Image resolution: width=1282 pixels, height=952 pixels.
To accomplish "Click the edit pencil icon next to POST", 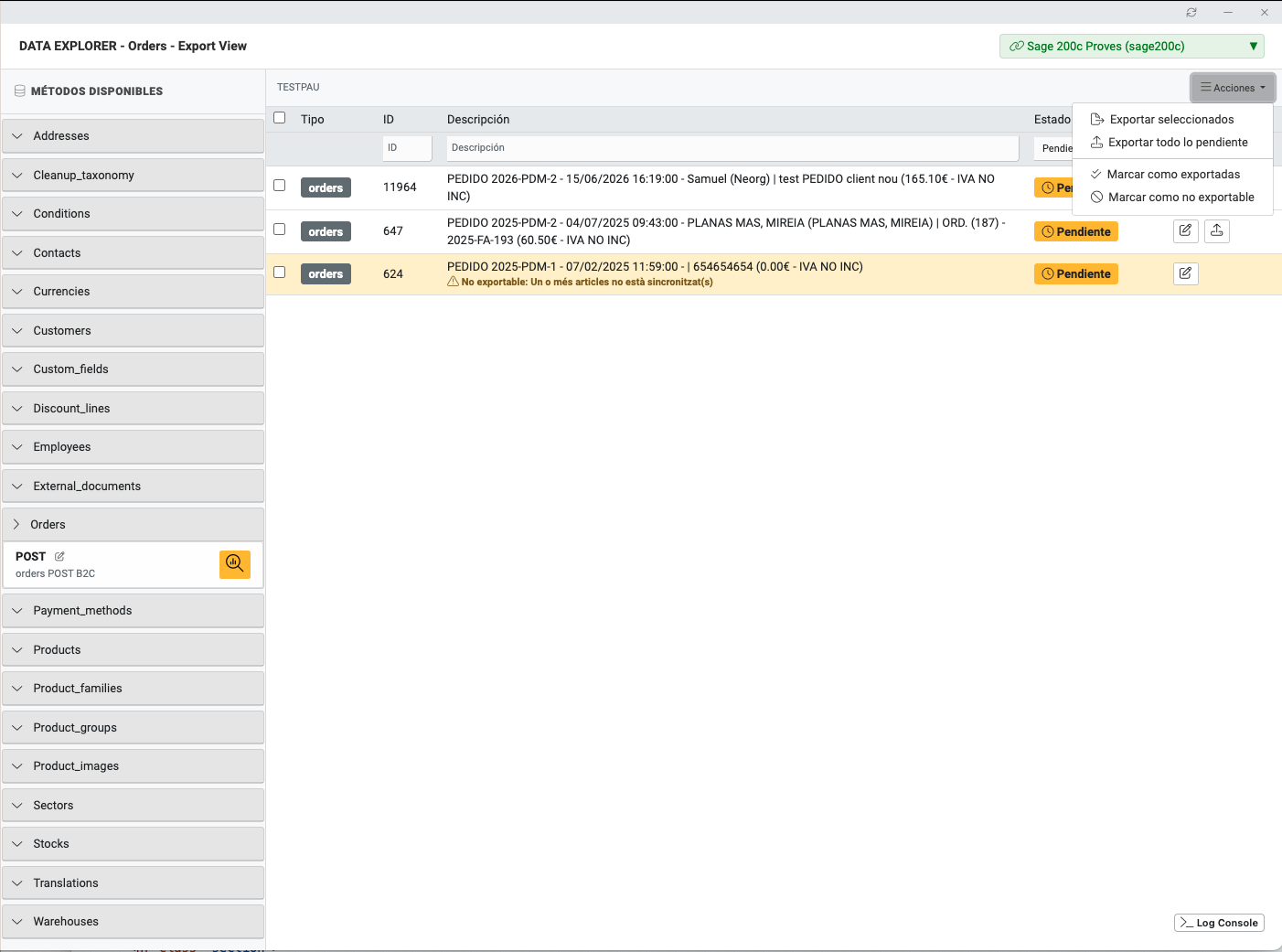I will tap(59, 556).
